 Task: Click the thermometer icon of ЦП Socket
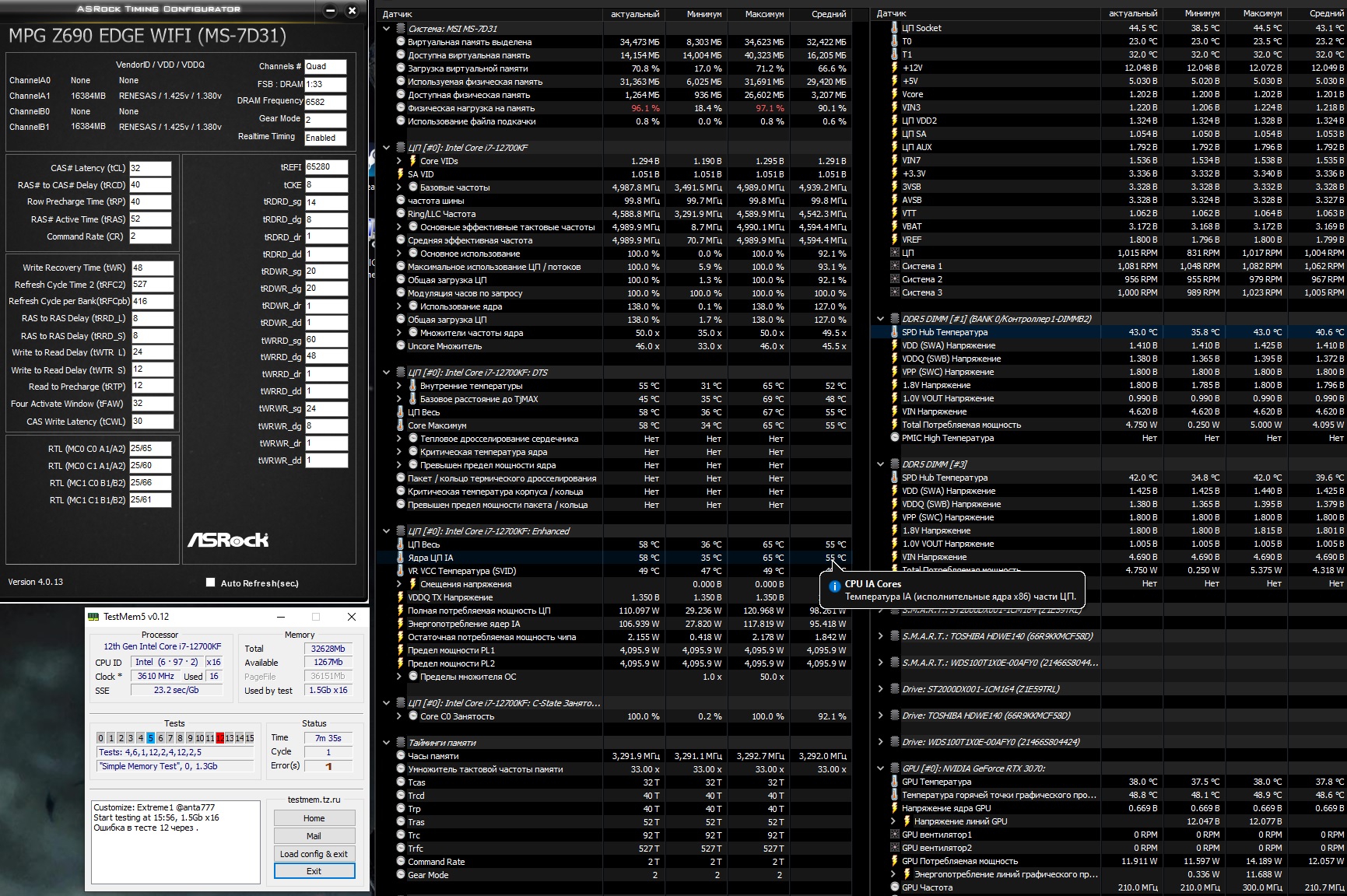(895, 28)
